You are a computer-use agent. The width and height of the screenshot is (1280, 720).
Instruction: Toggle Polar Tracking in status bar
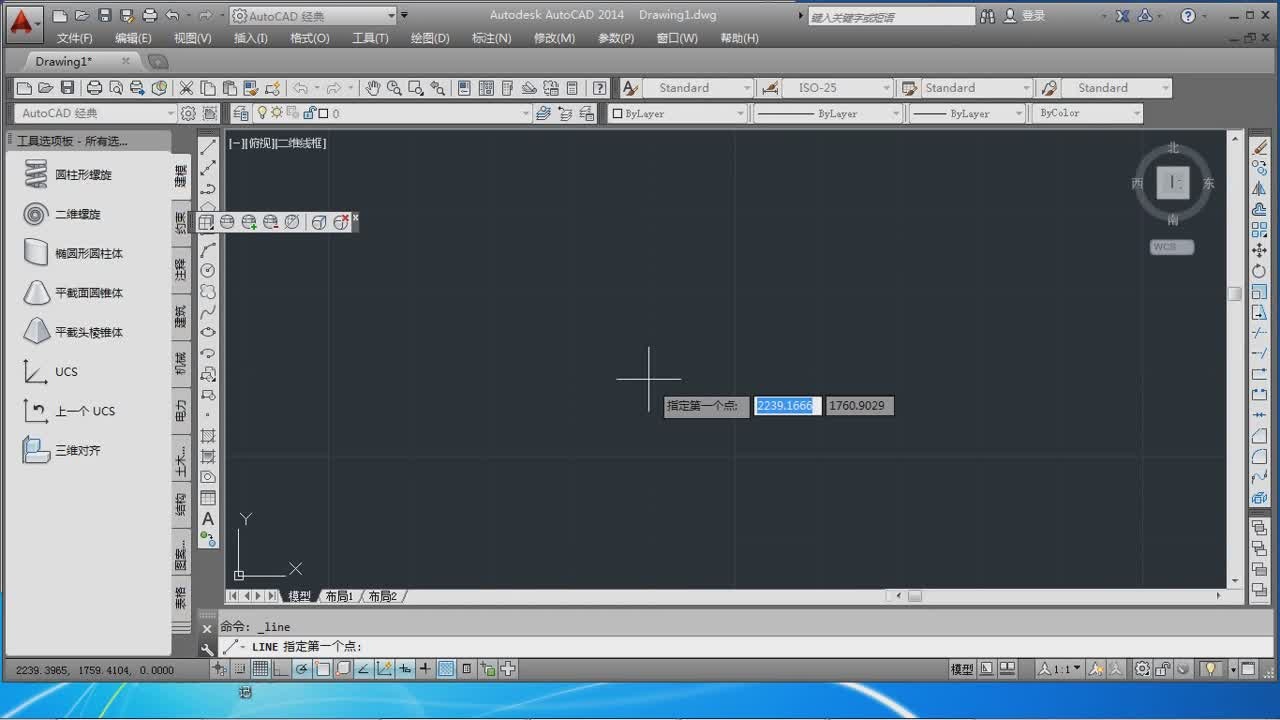point(302,669)
